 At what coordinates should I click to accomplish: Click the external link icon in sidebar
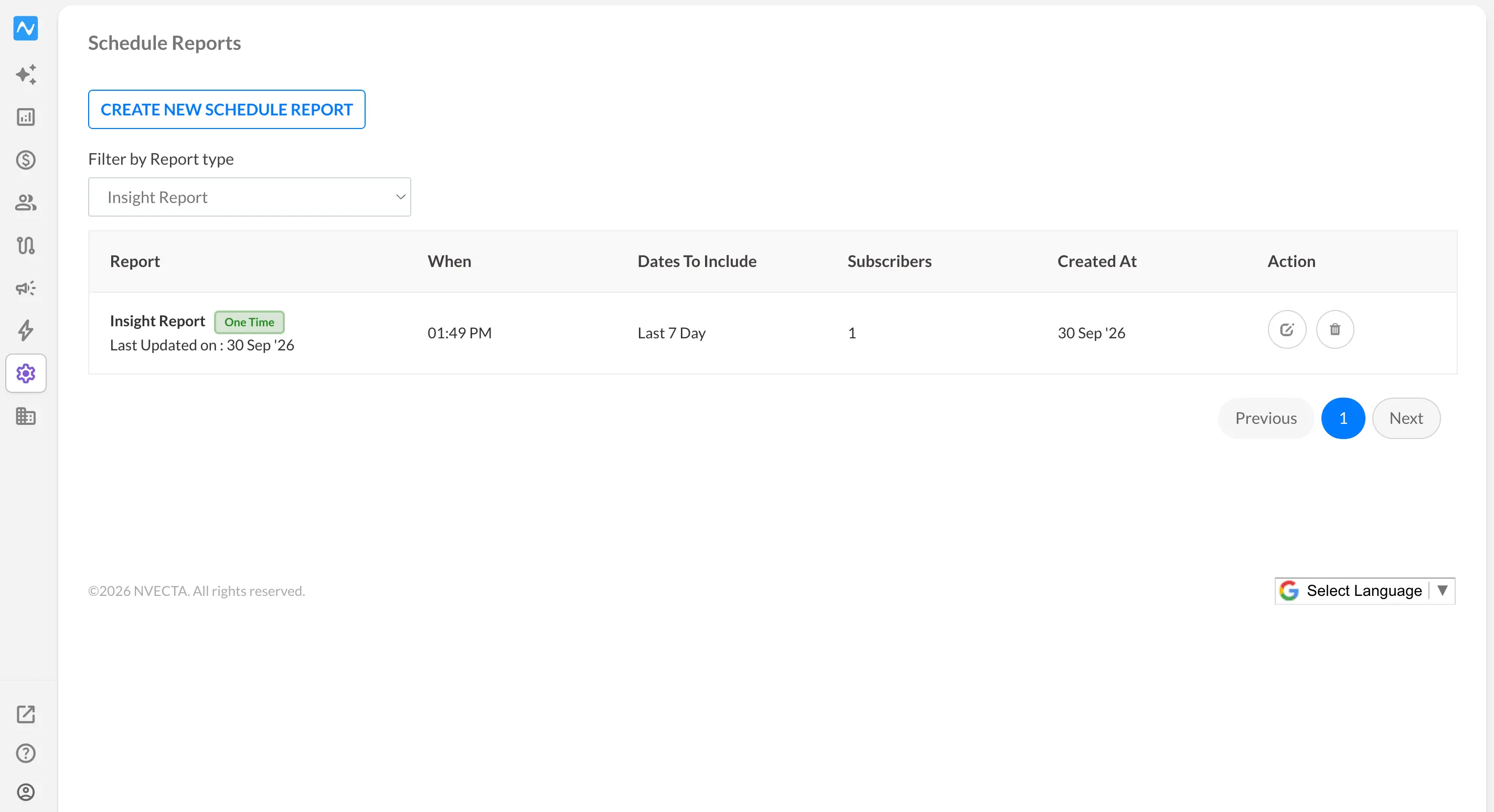tap(26, 714)
